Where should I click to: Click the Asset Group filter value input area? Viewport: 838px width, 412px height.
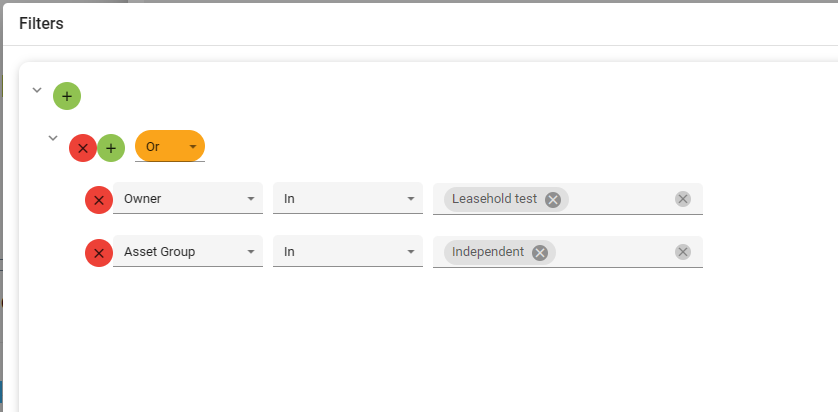tap(615, 252)
